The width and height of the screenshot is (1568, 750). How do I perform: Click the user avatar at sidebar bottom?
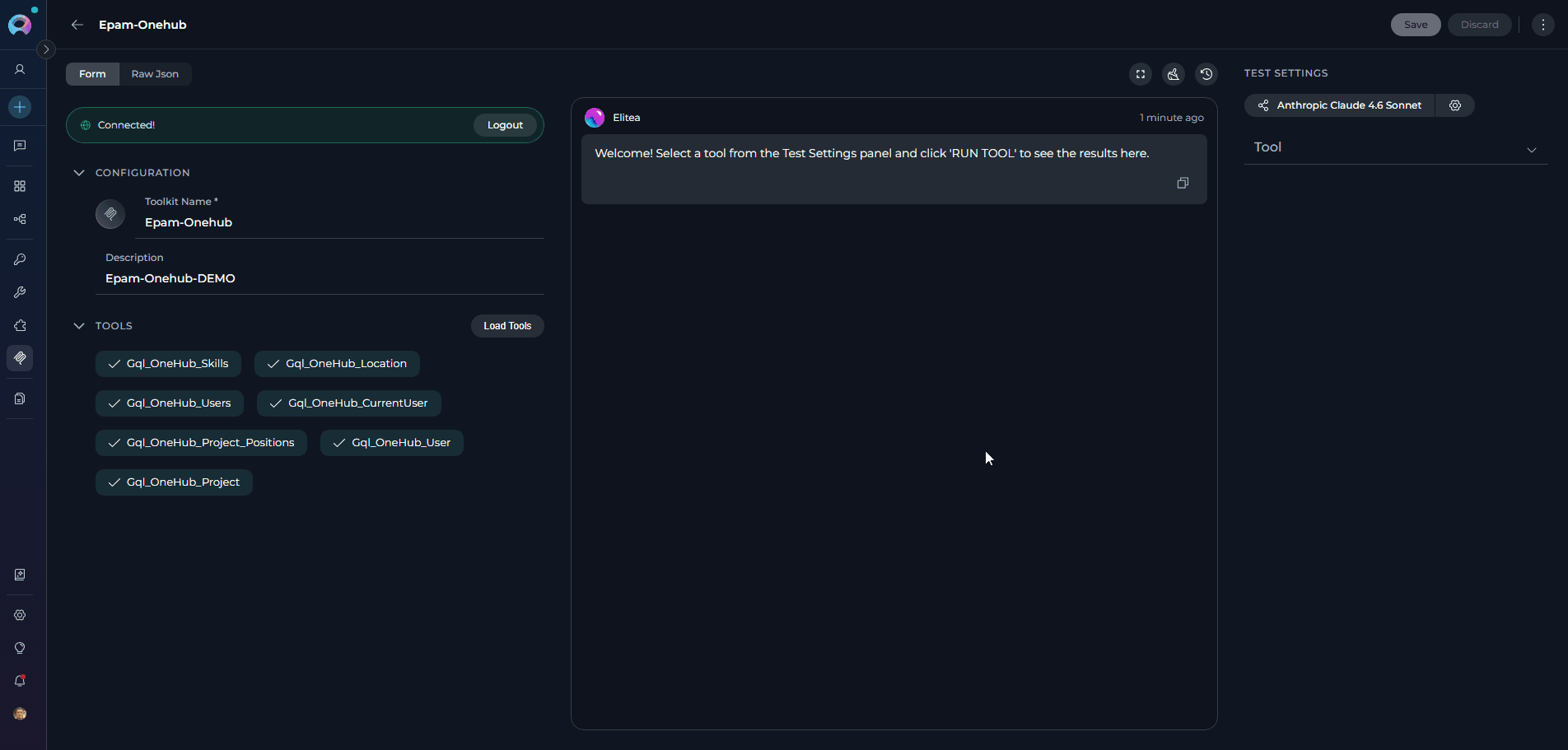pos(20,714)
